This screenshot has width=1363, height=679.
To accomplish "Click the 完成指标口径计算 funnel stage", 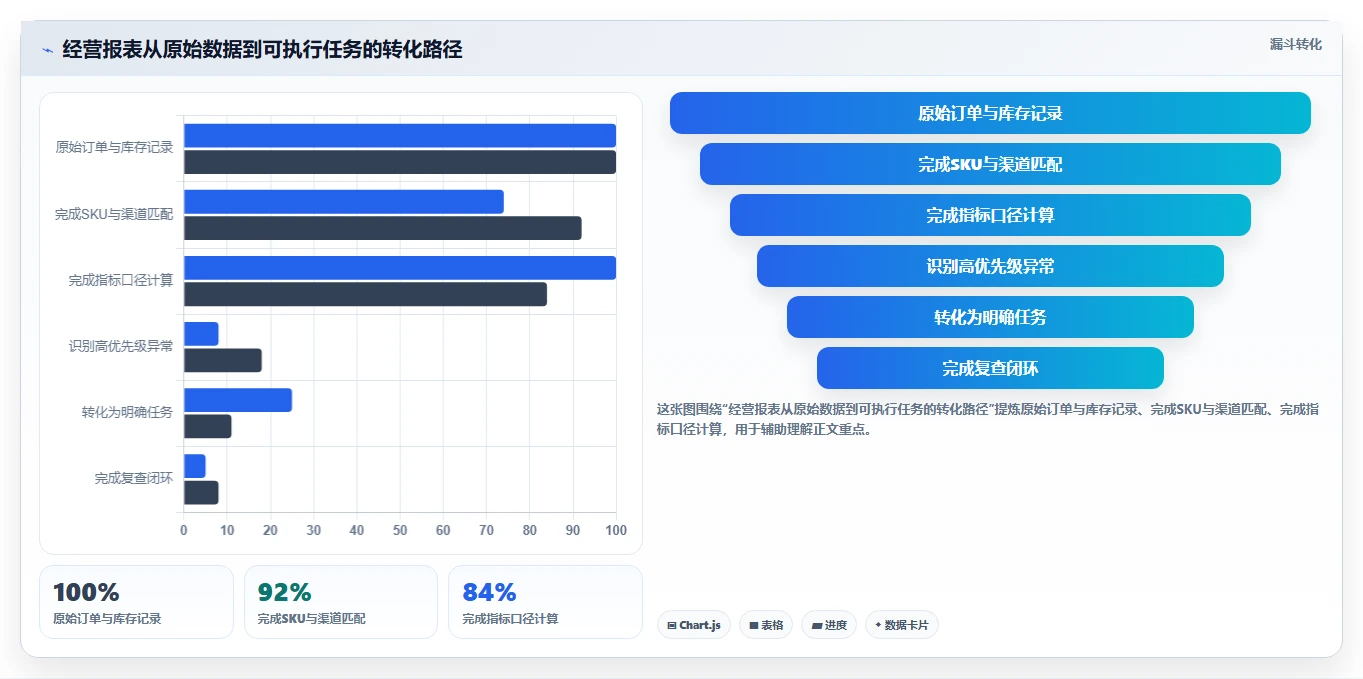I will click(990, 215).
